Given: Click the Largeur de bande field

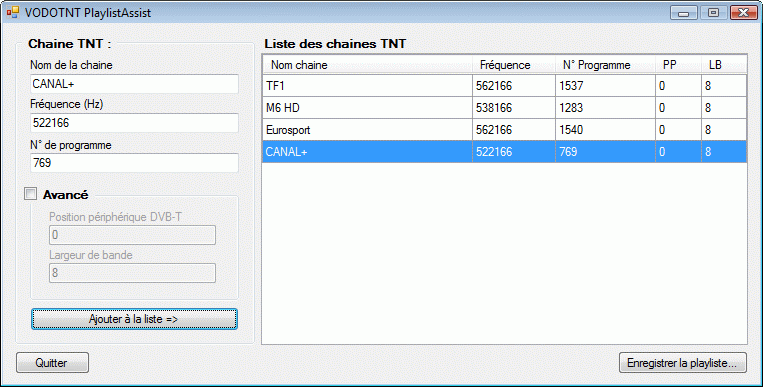Looking at the screenshot, I should tap(132, 273).
